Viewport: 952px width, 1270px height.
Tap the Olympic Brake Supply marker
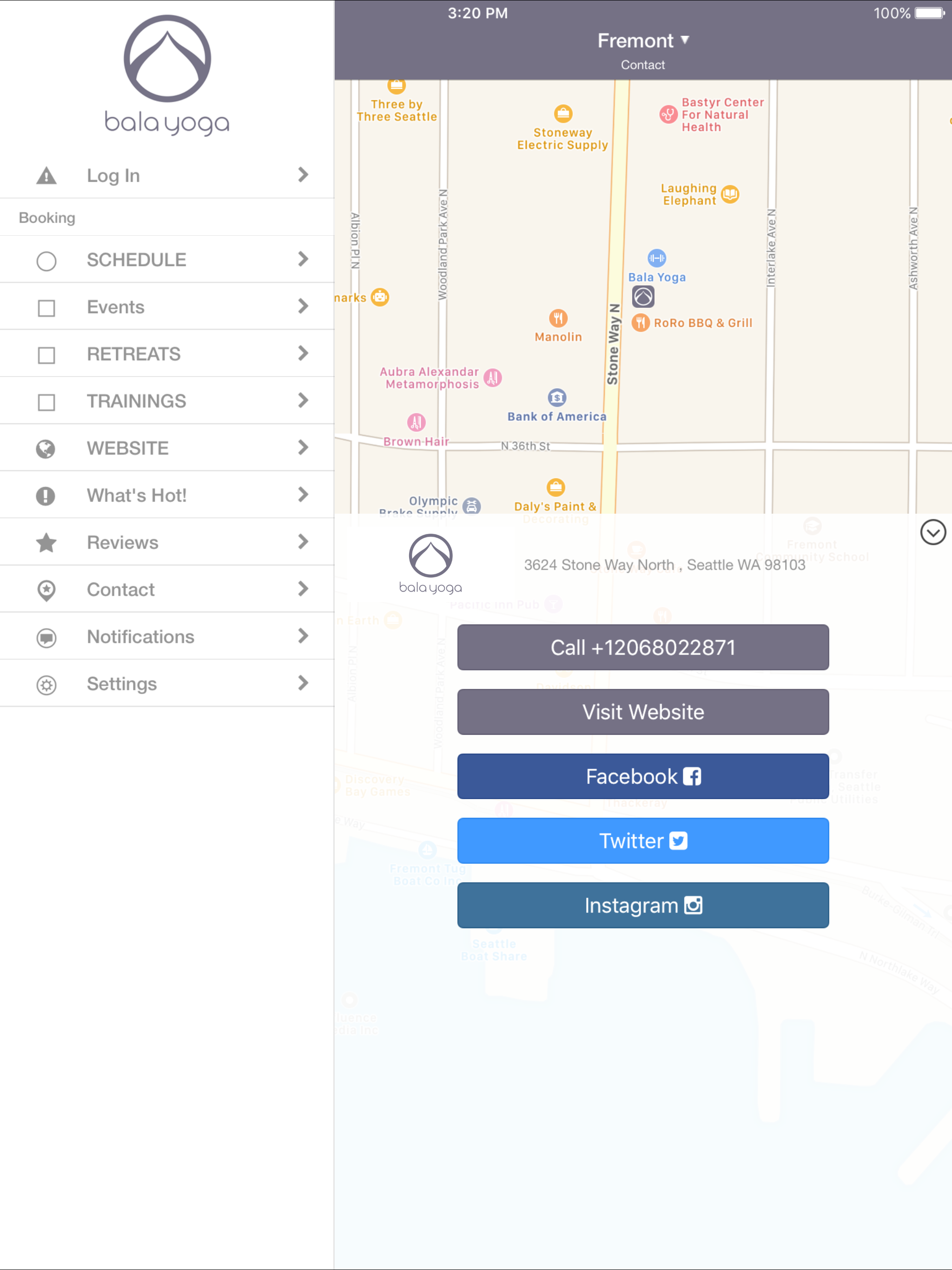[471, 506]
